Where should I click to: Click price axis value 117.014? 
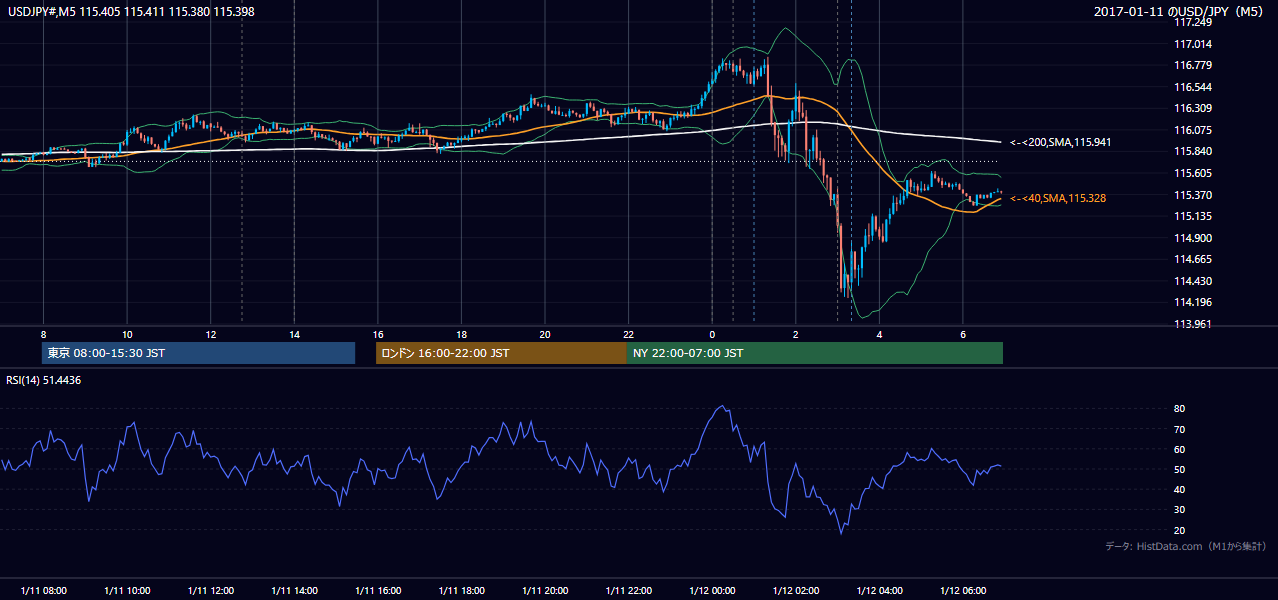pos(1193,44)
